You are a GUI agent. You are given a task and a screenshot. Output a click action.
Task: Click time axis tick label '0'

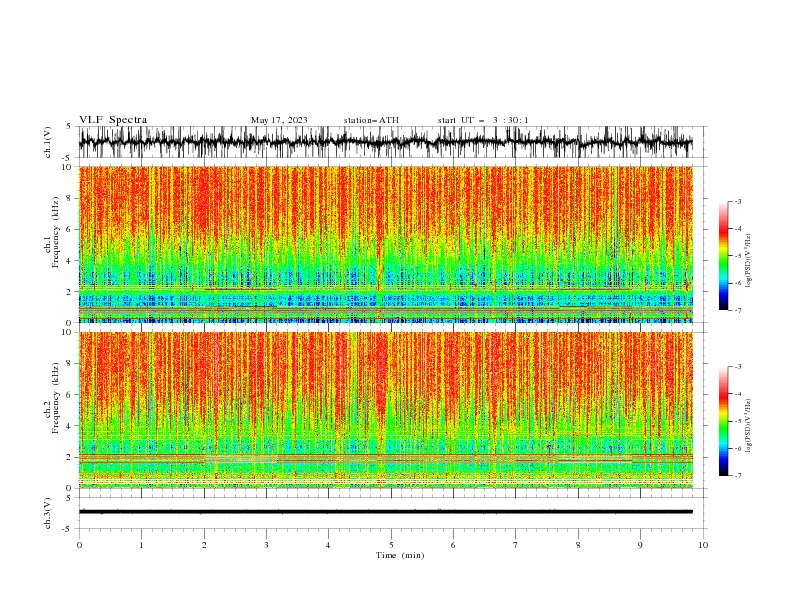79,545
